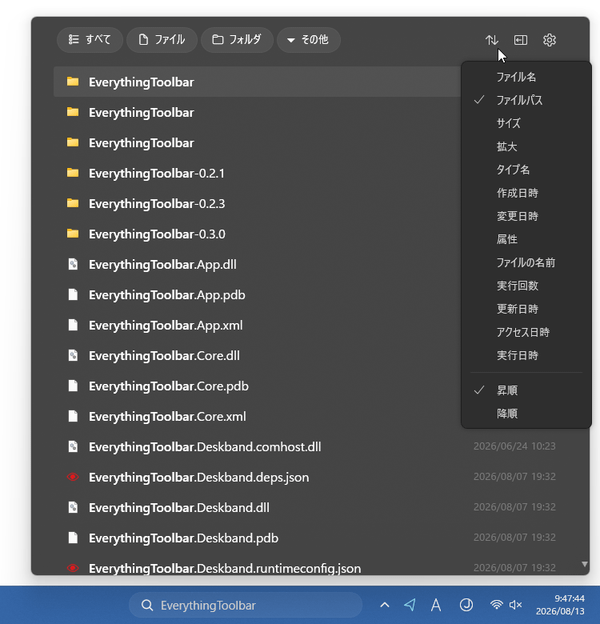Click file icon of EverythingToolbar.Deskband.pdb
The width and height of the screenshot is (600, 624).
tap(73, 538)
